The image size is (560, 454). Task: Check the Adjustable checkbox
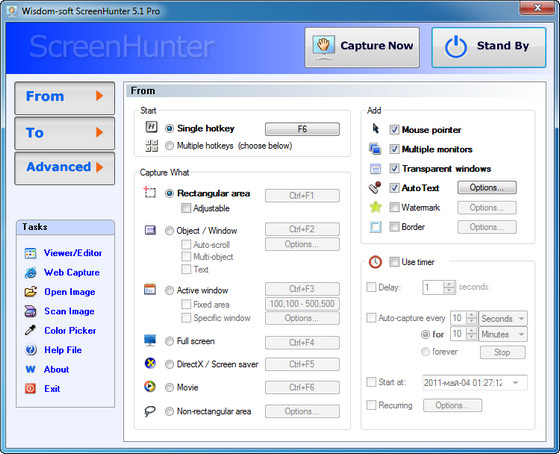[186, 208]
